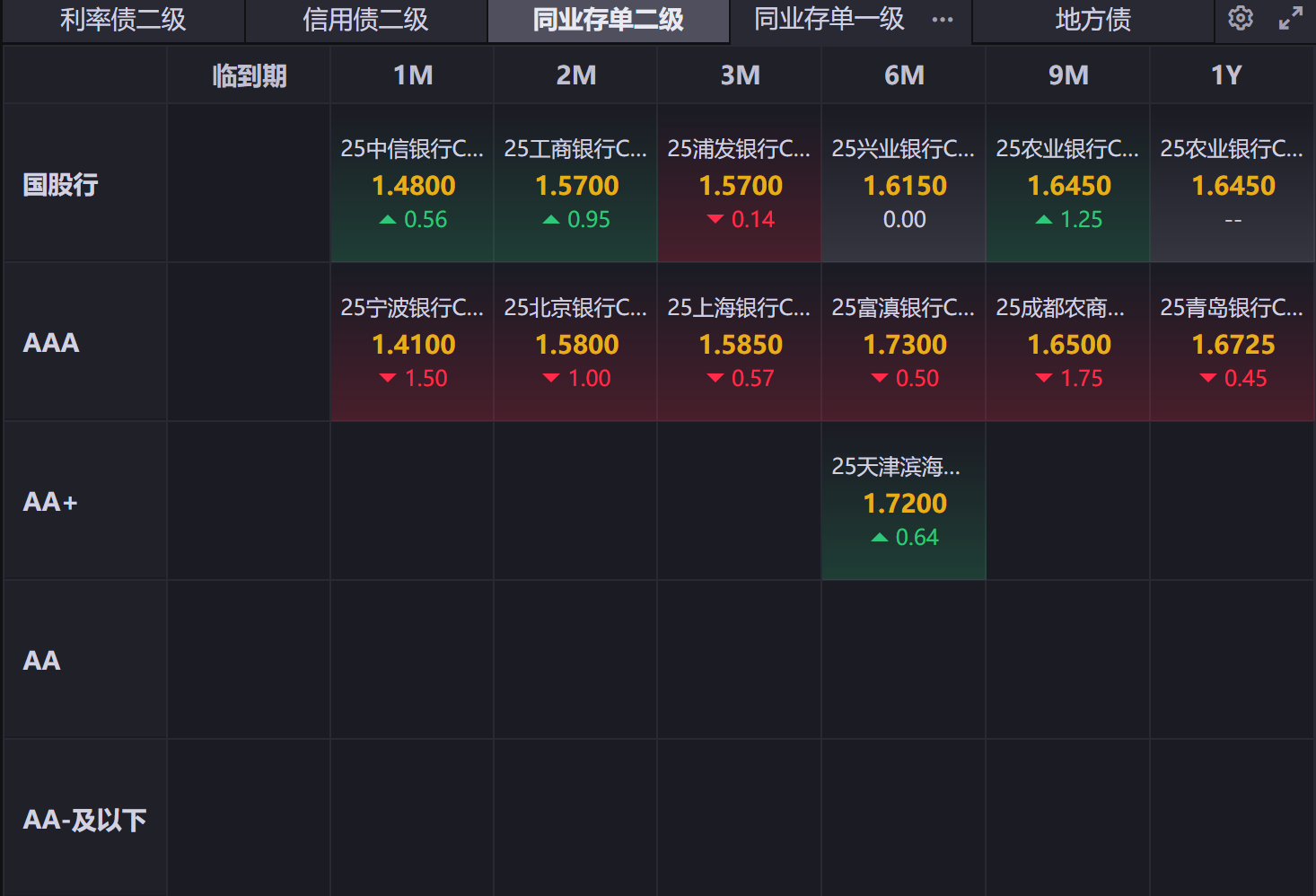Open the 25工商银行C... cell

click(x=576, y=184)
